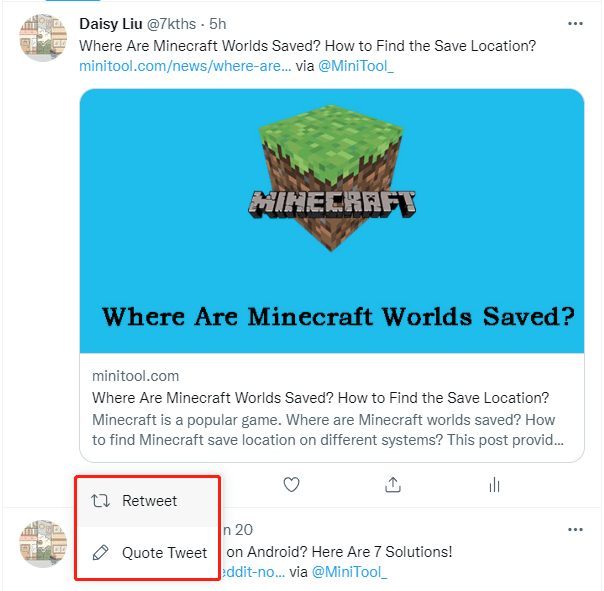Viewport: 604px width, 591px height.
Task: Open the Daisy Liu profile name link
Action: coord(115,23)
